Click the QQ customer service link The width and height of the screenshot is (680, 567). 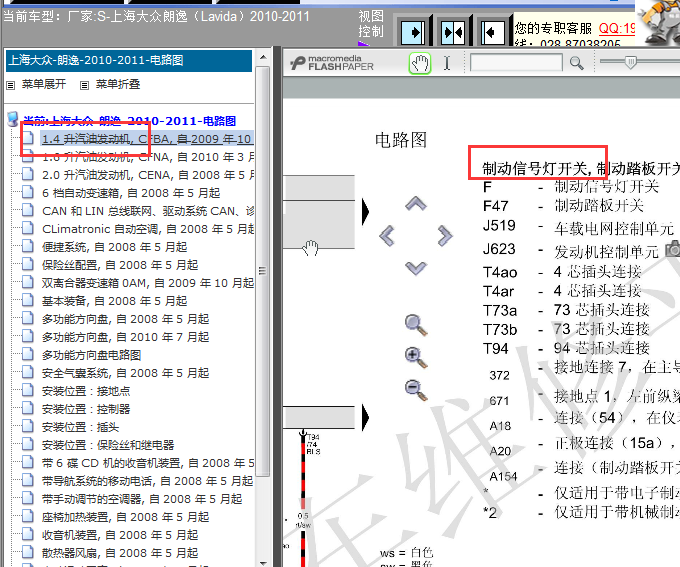617,29
